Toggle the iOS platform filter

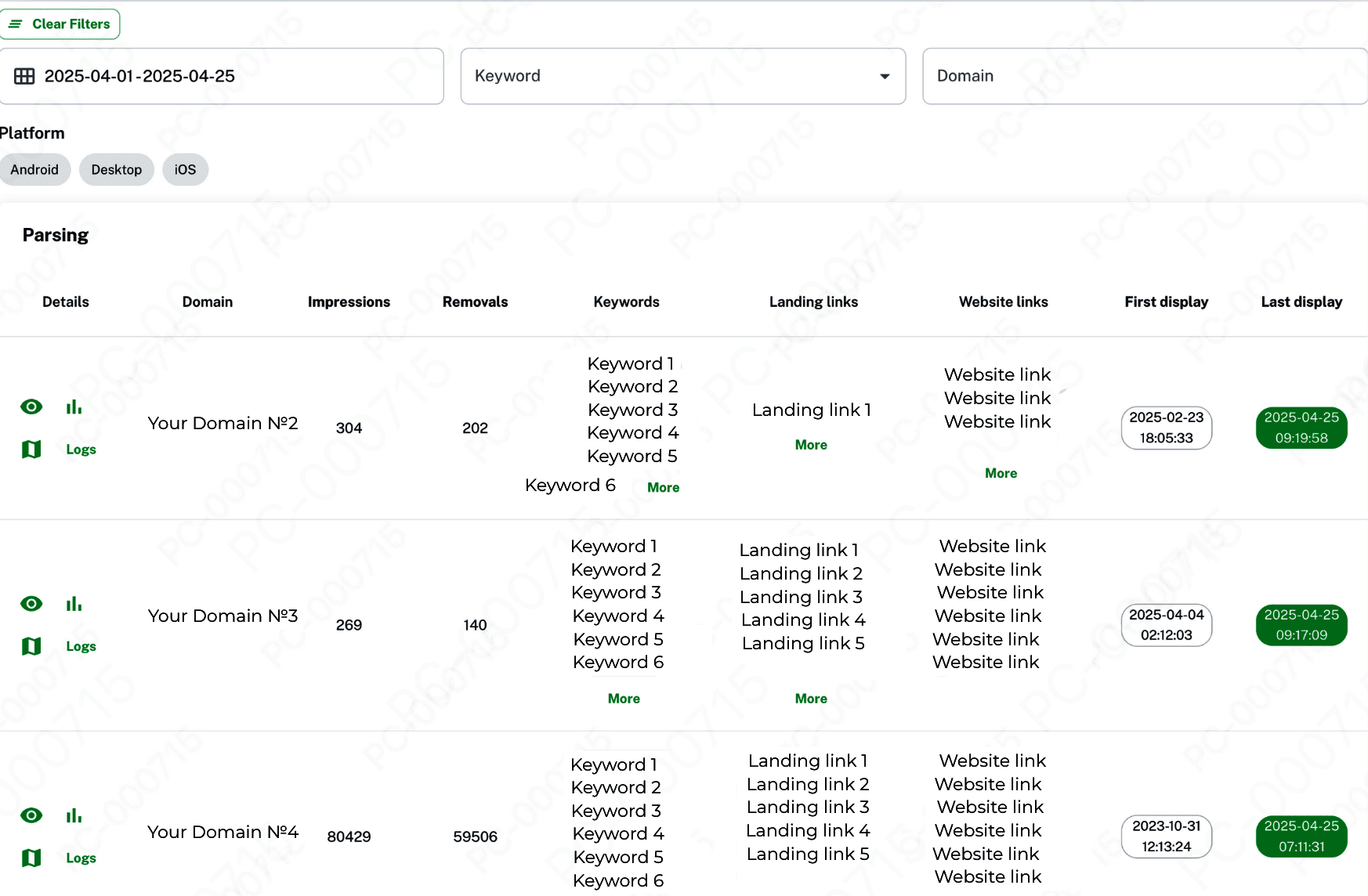(185, 170)
